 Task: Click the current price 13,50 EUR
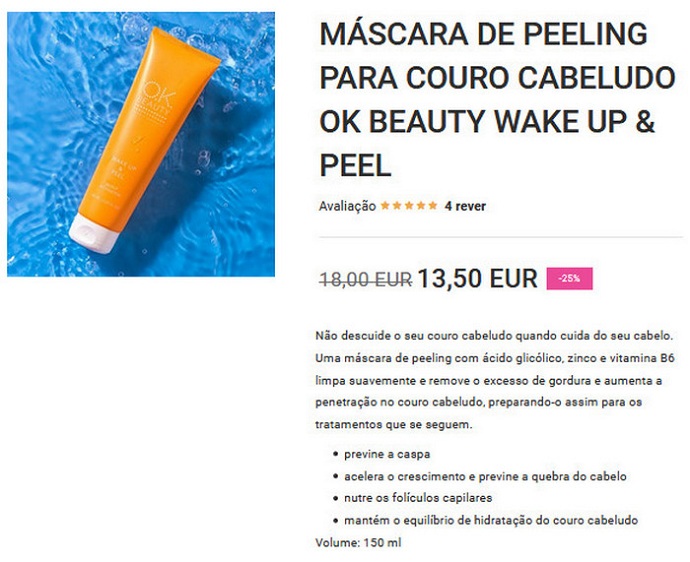477,278
